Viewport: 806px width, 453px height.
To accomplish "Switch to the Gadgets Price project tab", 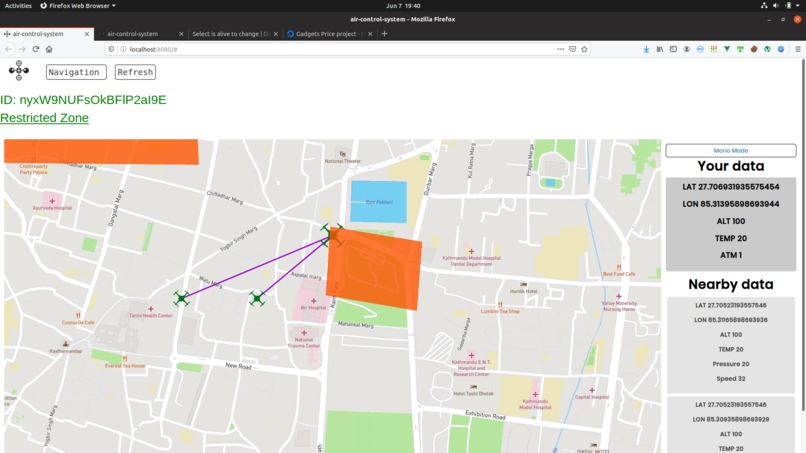I will (x=329, y=34).
